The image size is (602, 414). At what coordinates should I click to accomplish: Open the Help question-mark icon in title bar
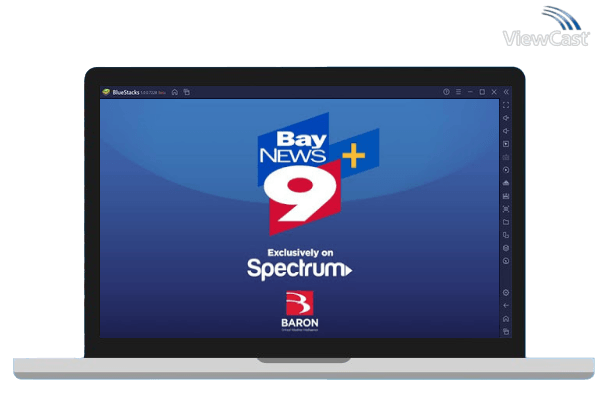pos(446,92)
